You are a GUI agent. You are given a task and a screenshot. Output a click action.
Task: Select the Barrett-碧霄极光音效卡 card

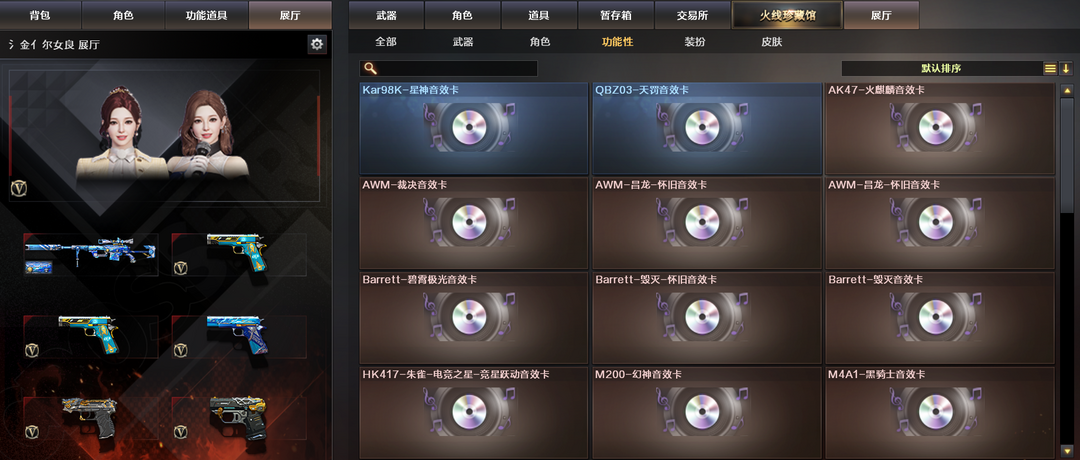(x=474, y=317)
